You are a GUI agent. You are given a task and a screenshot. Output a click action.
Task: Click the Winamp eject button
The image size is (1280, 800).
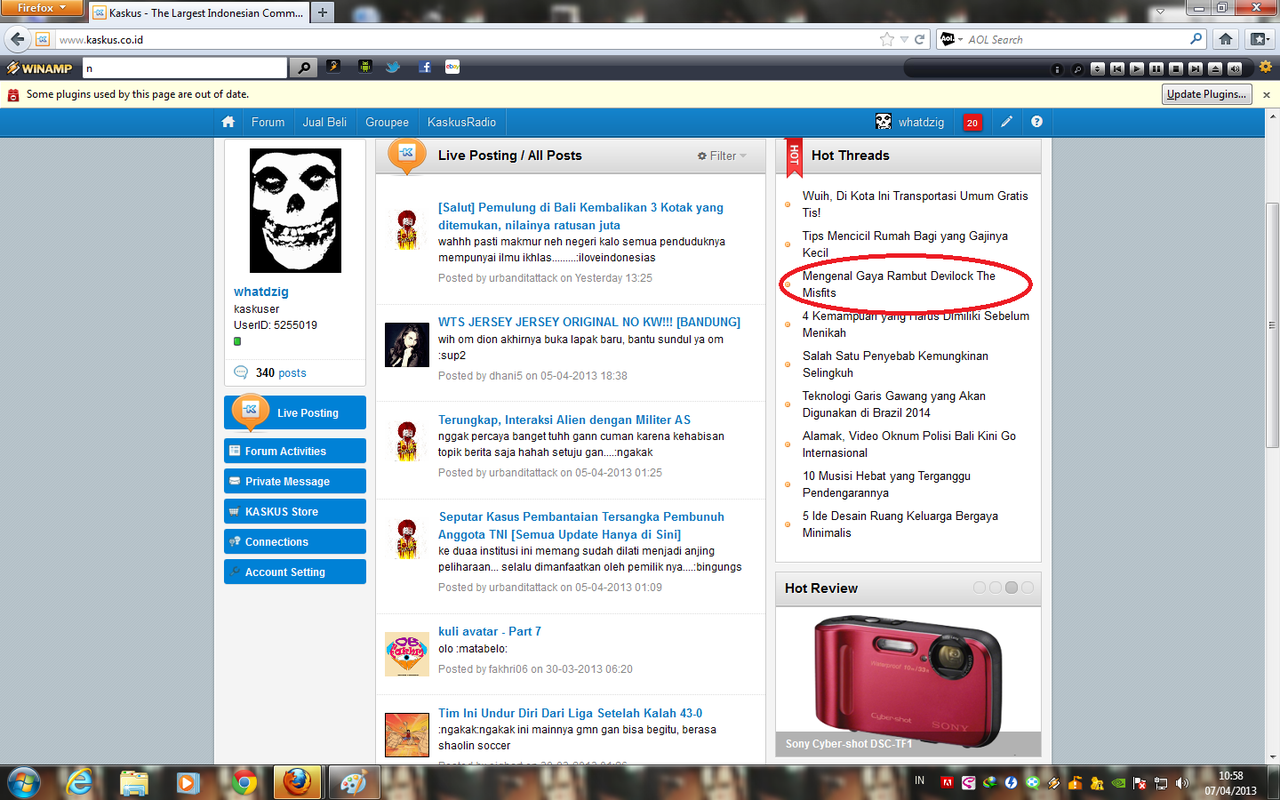click(1215, 69)
